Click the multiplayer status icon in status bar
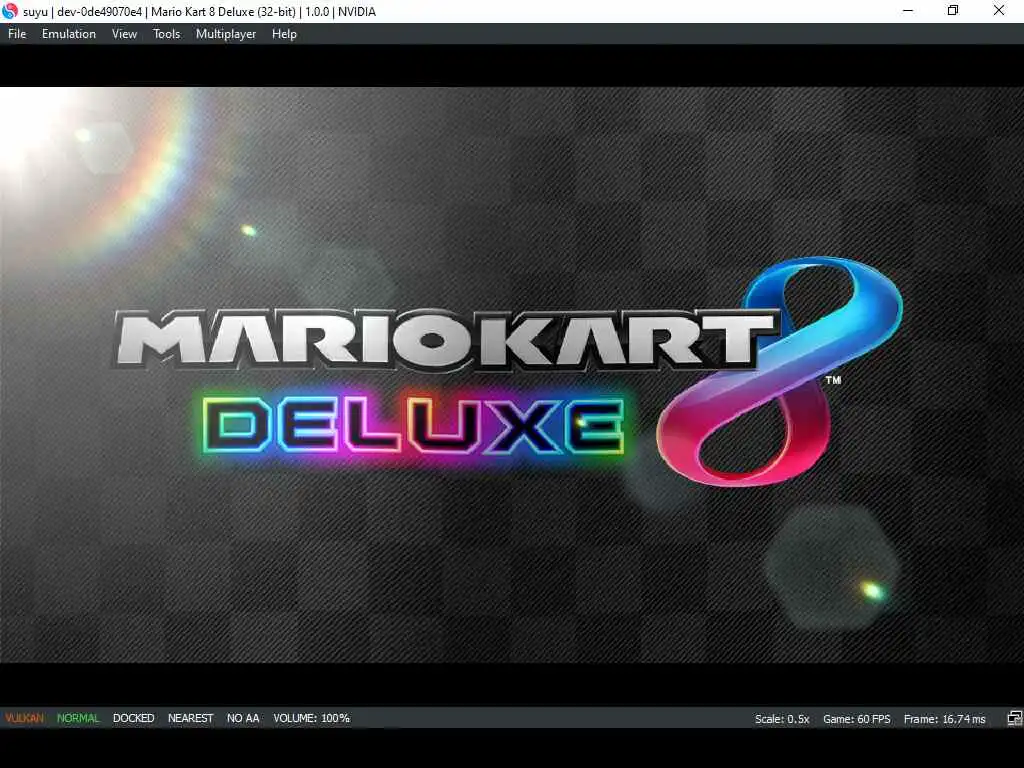The width and height of the screenshot is (1024, 768). pos(1014,718)
